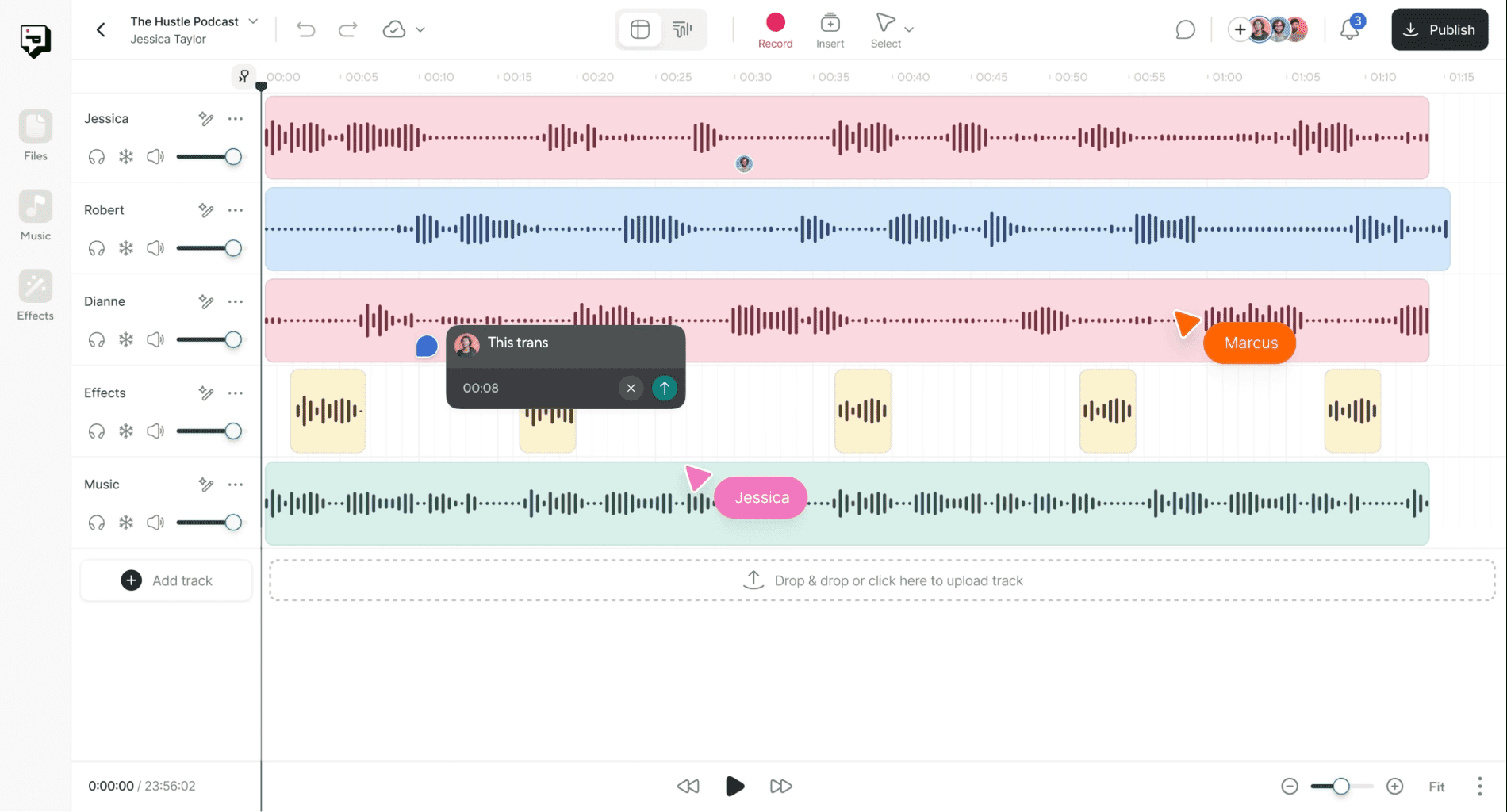Screen dimensions: 1507x812
Task: Freeze the Dianne track
Action: (x=126, y=339)
